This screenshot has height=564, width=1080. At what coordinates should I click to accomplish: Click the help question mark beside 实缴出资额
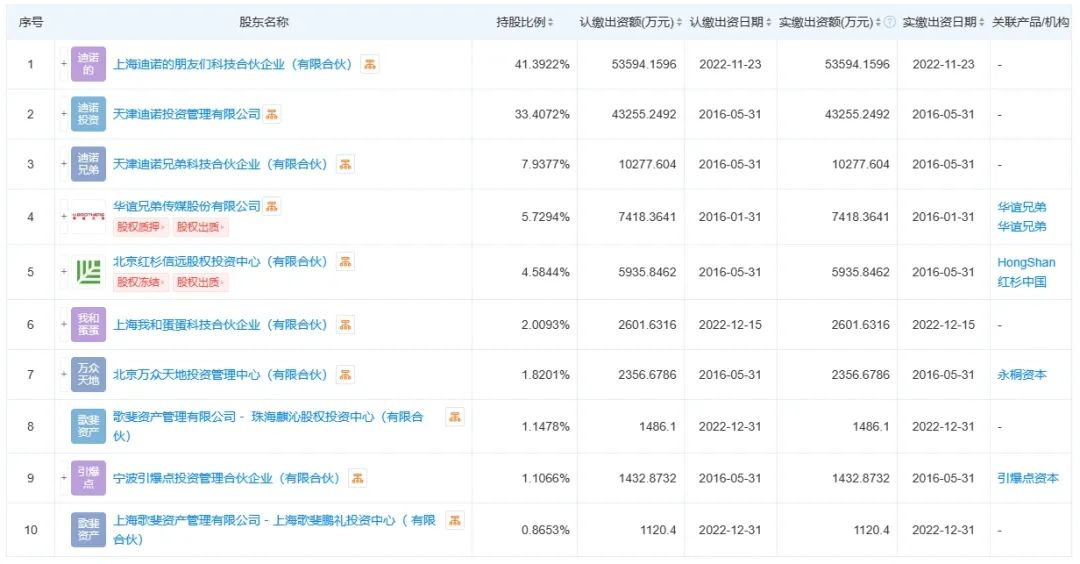[889, 22]
